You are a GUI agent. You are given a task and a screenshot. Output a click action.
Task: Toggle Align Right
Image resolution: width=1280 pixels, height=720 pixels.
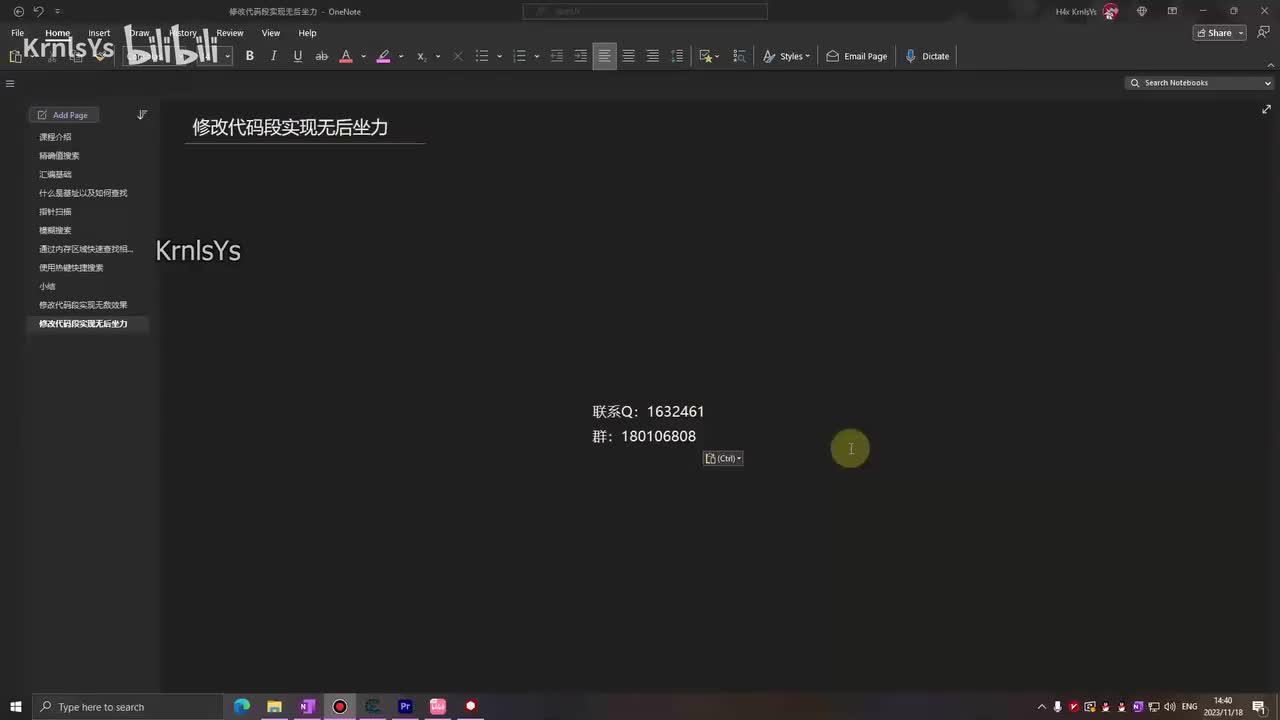pos(652,56)
